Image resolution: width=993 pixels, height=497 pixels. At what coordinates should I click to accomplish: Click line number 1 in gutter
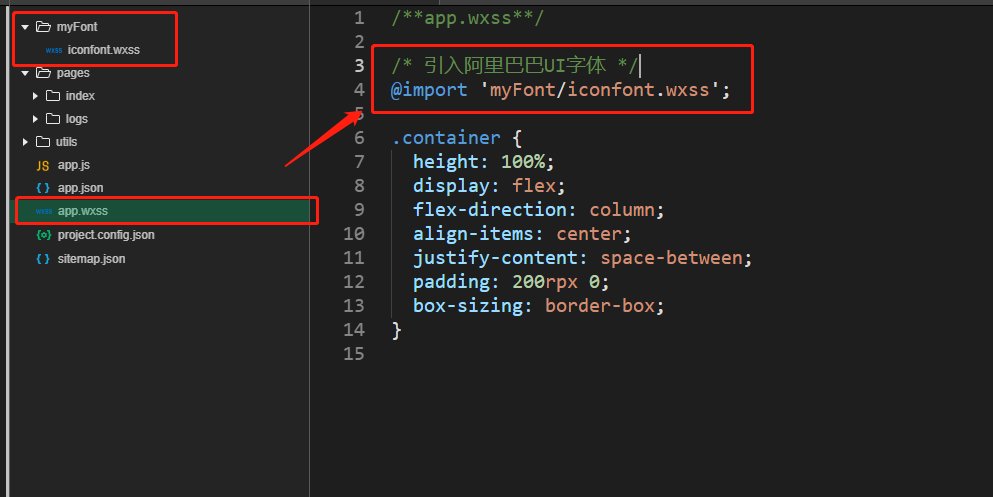[x=359, y=18]
